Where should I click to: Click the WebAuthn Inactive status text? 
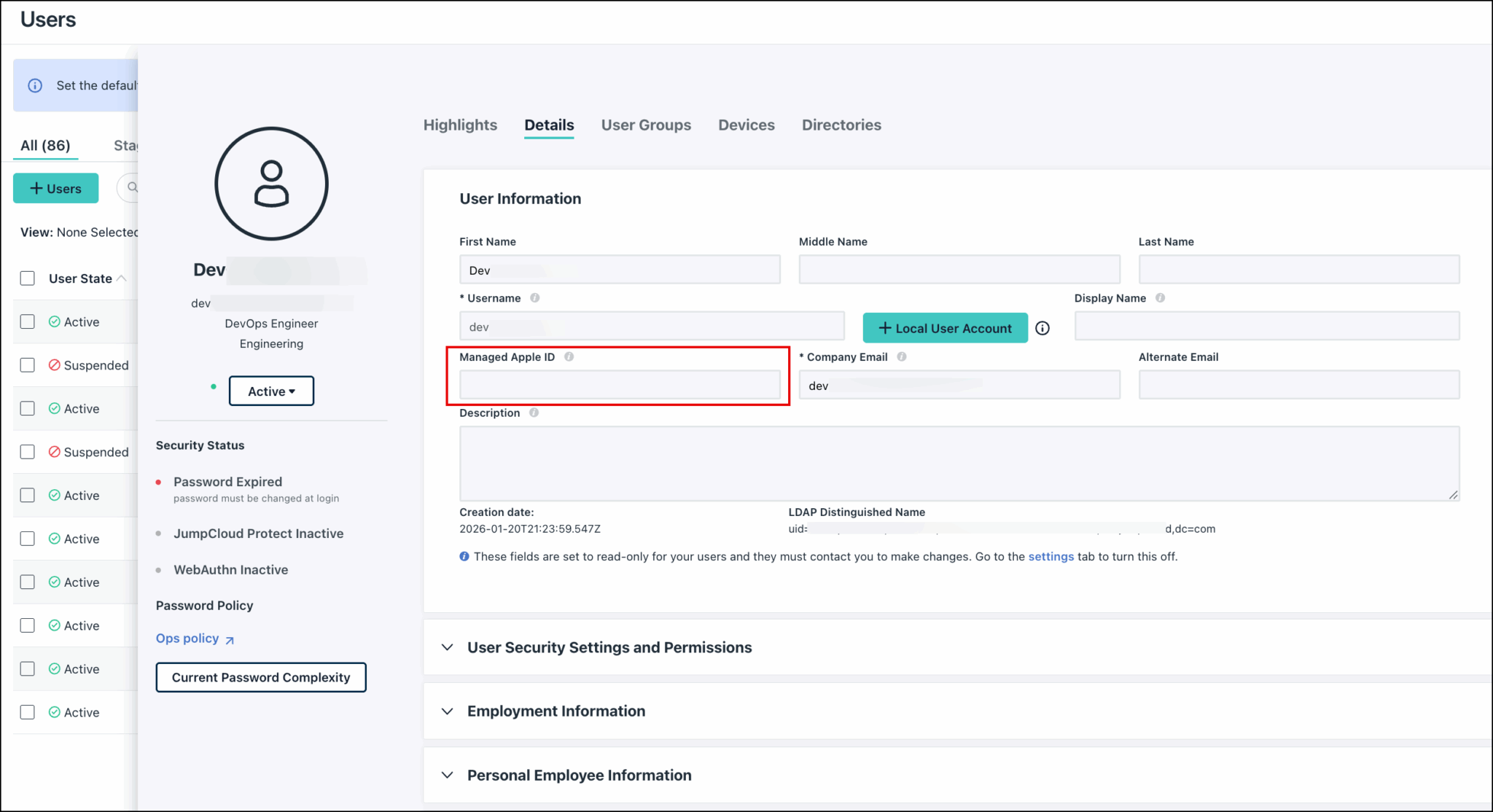point(230,570)
